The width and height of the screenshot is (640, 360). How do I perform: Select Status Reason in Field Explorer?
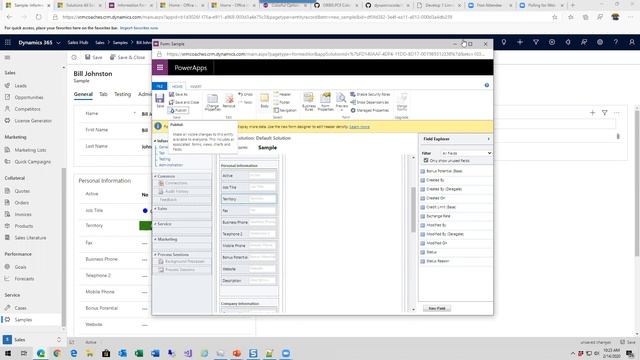click(x=438, y=261)
